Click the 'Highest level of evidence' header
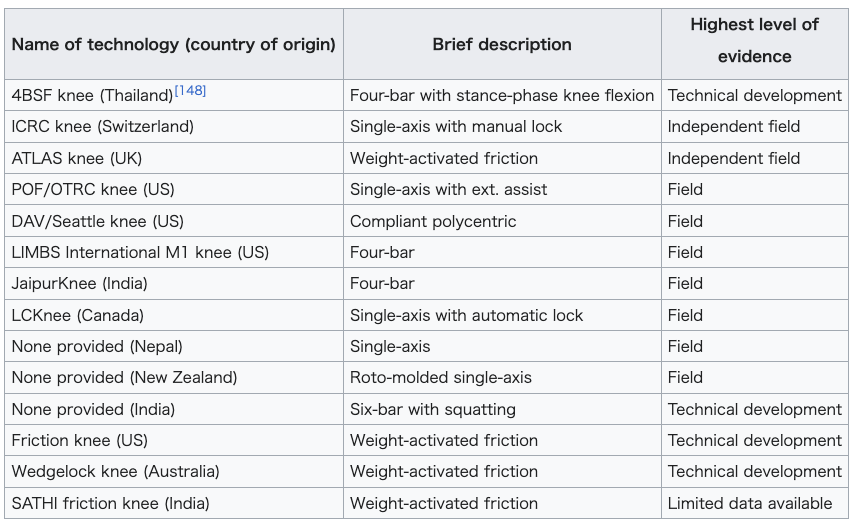The image size is (855, 529). click(755, 44)
